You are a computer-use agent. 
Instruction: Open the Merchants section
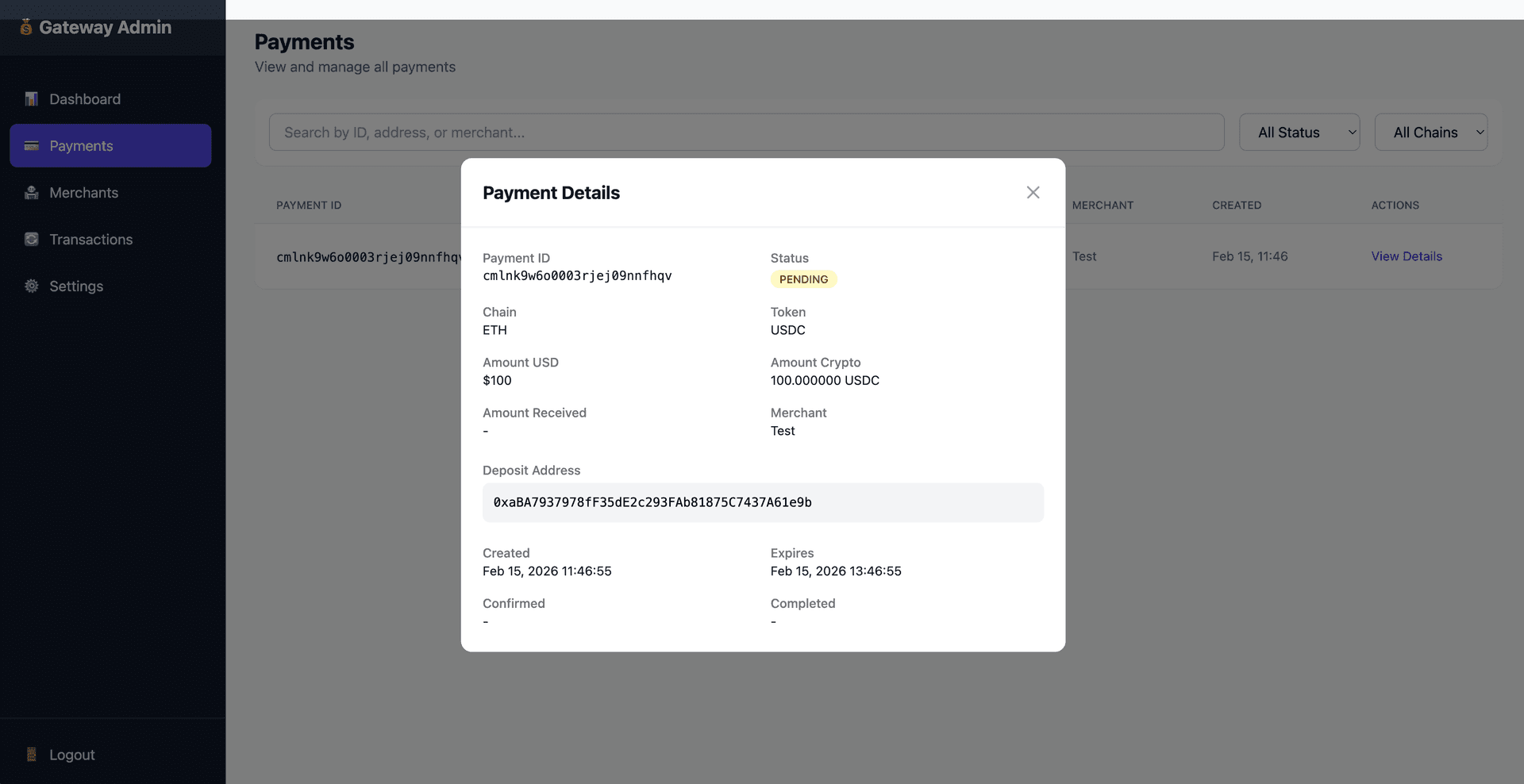[83, 193]
